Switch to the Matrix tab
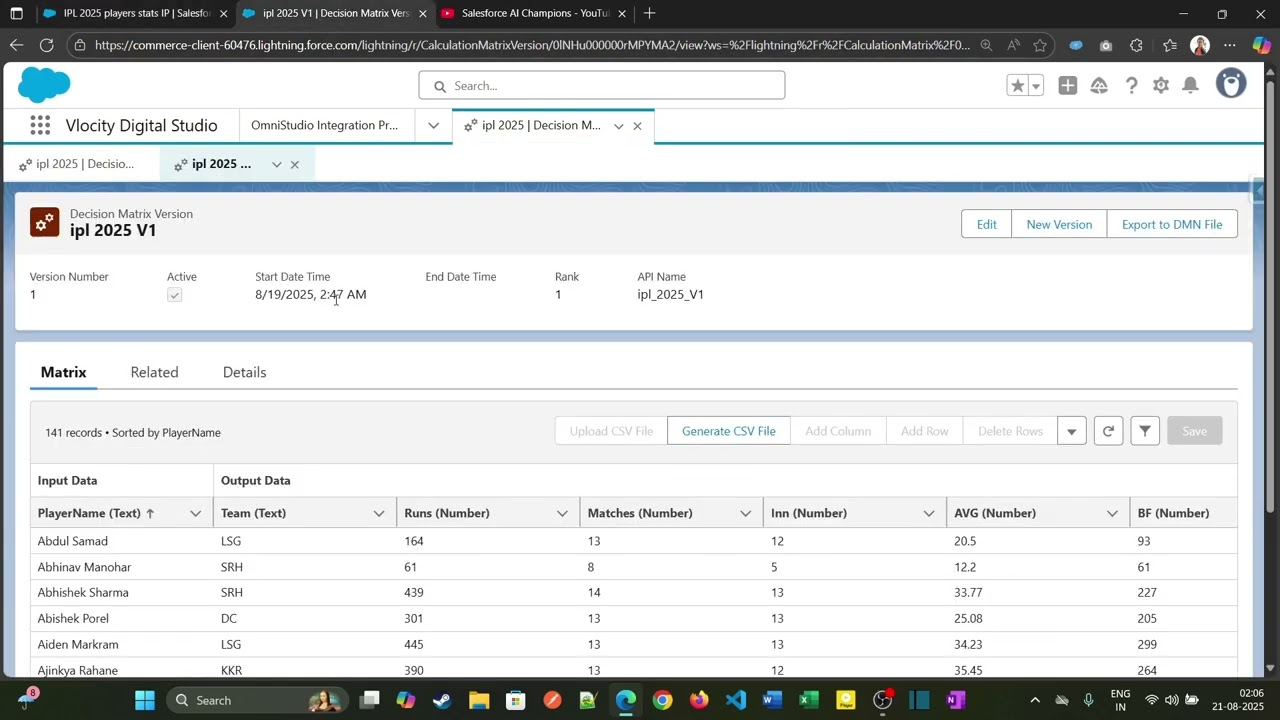This screenshot has height=720, width=1280. click(x=64, y=372)
